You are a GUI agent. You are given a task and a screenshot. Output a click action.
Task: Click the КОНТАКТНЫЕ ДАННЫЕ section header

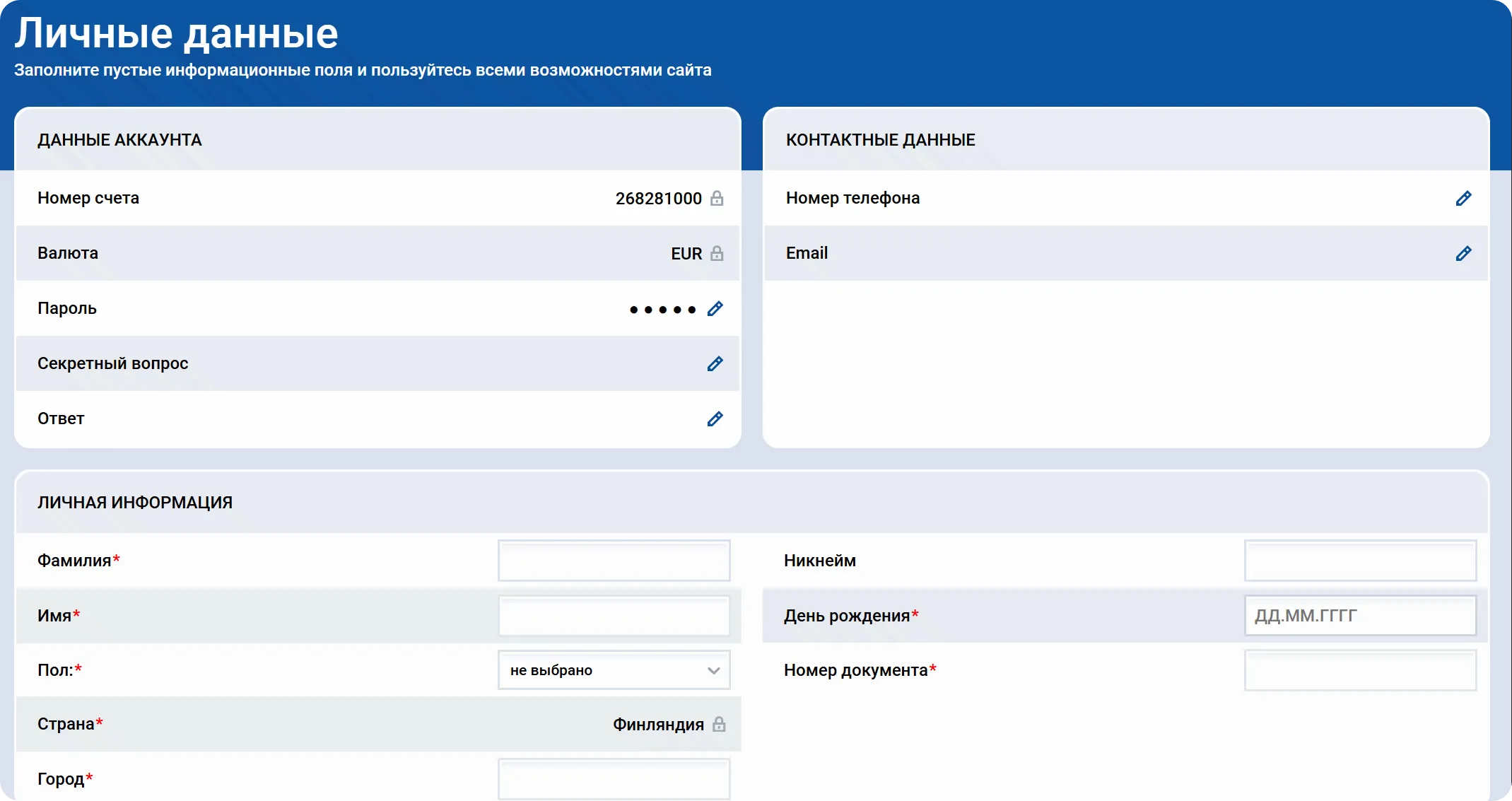[x=881, y=139]
